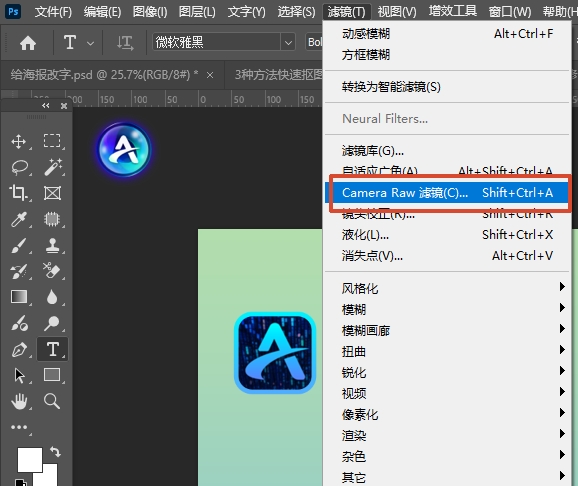This screenshot has height=486, width=578.
Task: Select the Blur tool
Action: pos(52,297)
